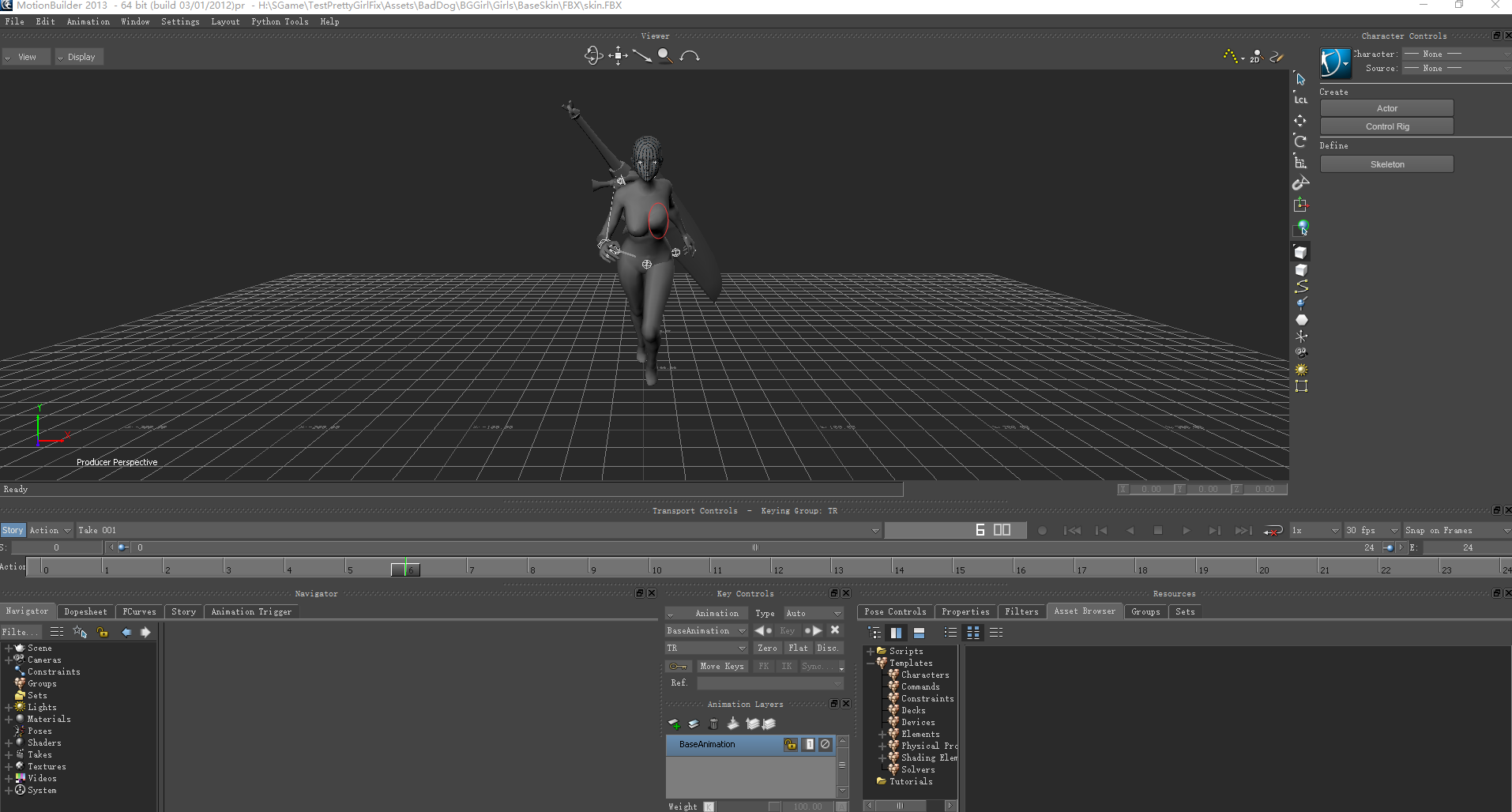
Task: Click the key icon button in Key Controls
Action: point(679,666)
